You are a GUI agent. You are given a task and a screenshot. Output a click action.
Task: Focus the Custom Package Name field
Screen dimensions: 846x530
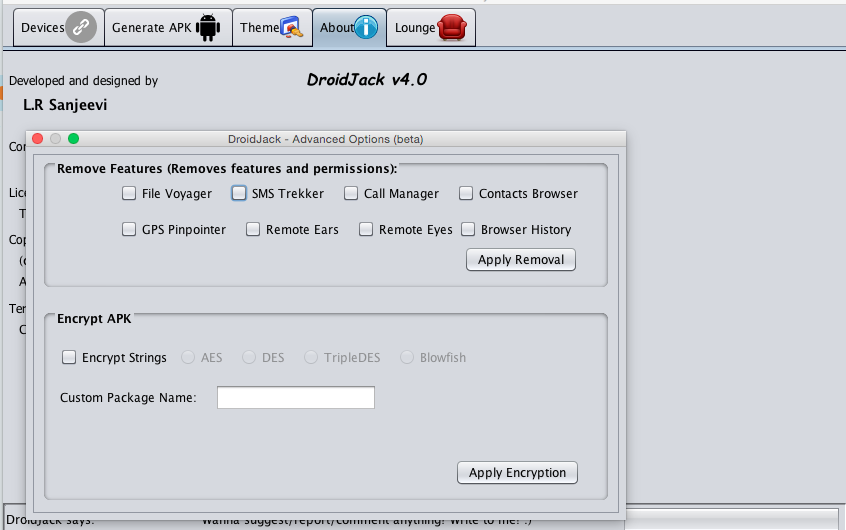296,397
